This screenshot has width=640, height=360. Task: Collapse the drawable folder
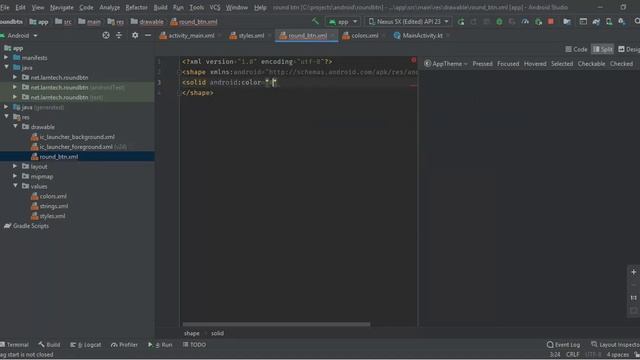[x=15, y=127]
